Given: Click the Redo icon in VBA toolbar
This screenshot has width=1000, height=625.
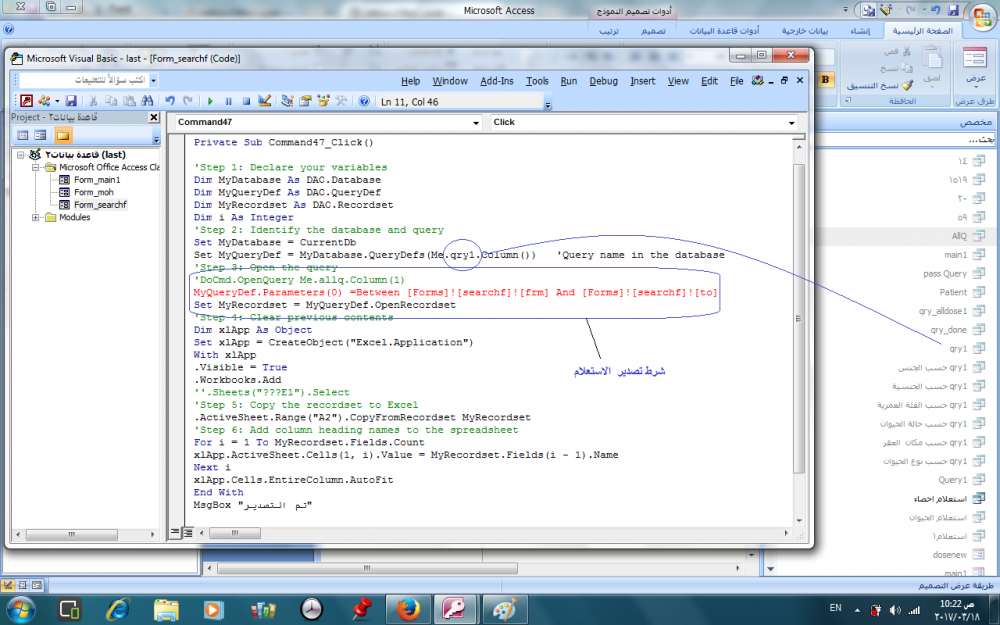Looking at the screenshot, I should tap(188, 101).
